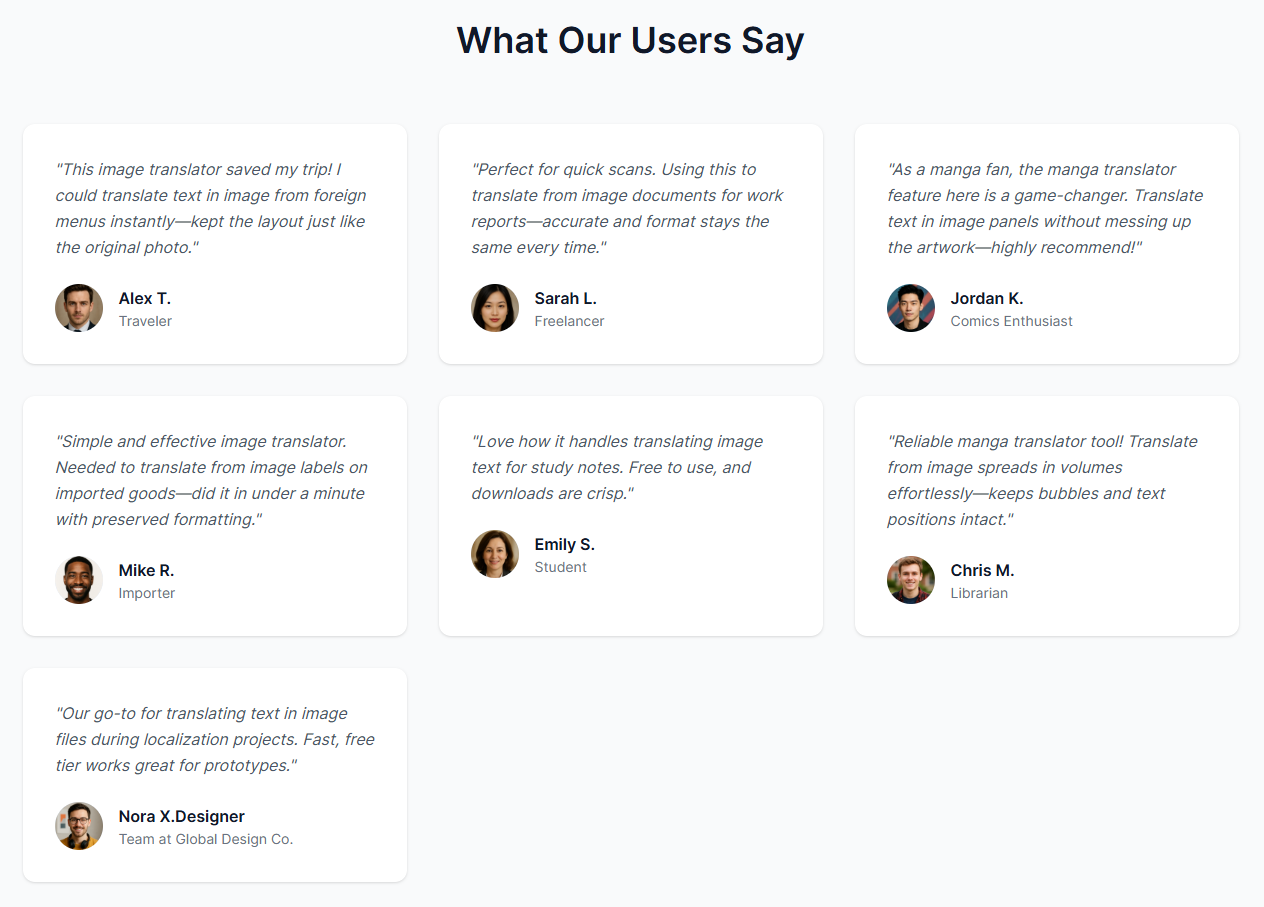Select the "Sarah L." name label
1264x907 pixels.
coord(566,298)
